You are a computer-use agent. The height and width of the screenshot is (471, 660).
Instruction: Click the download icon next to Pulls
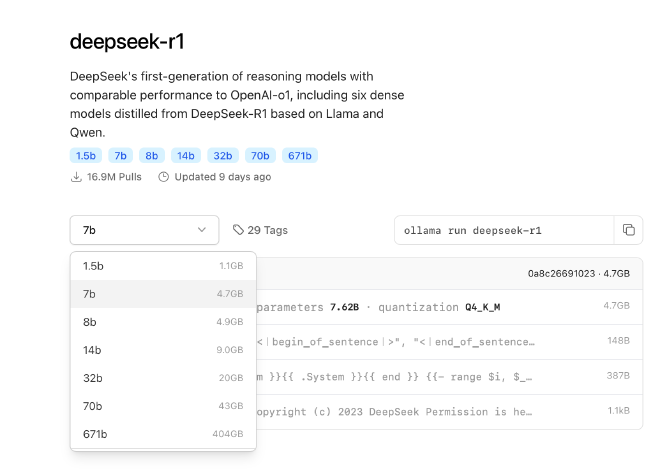point(76,177)
